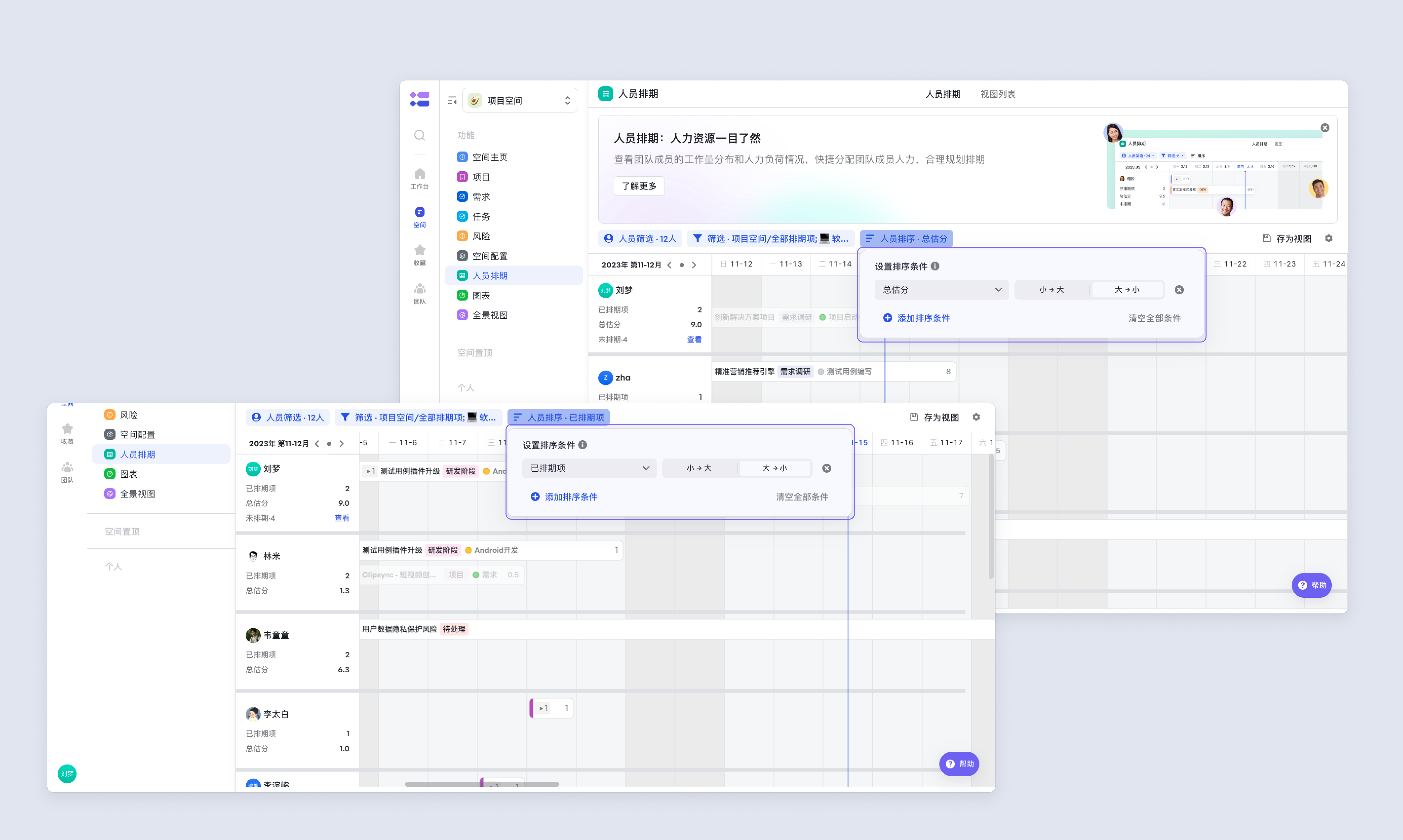Click 存为视图 in the back window
The width and height of the screenshot is (1403, 840).
coord(1287,239)
